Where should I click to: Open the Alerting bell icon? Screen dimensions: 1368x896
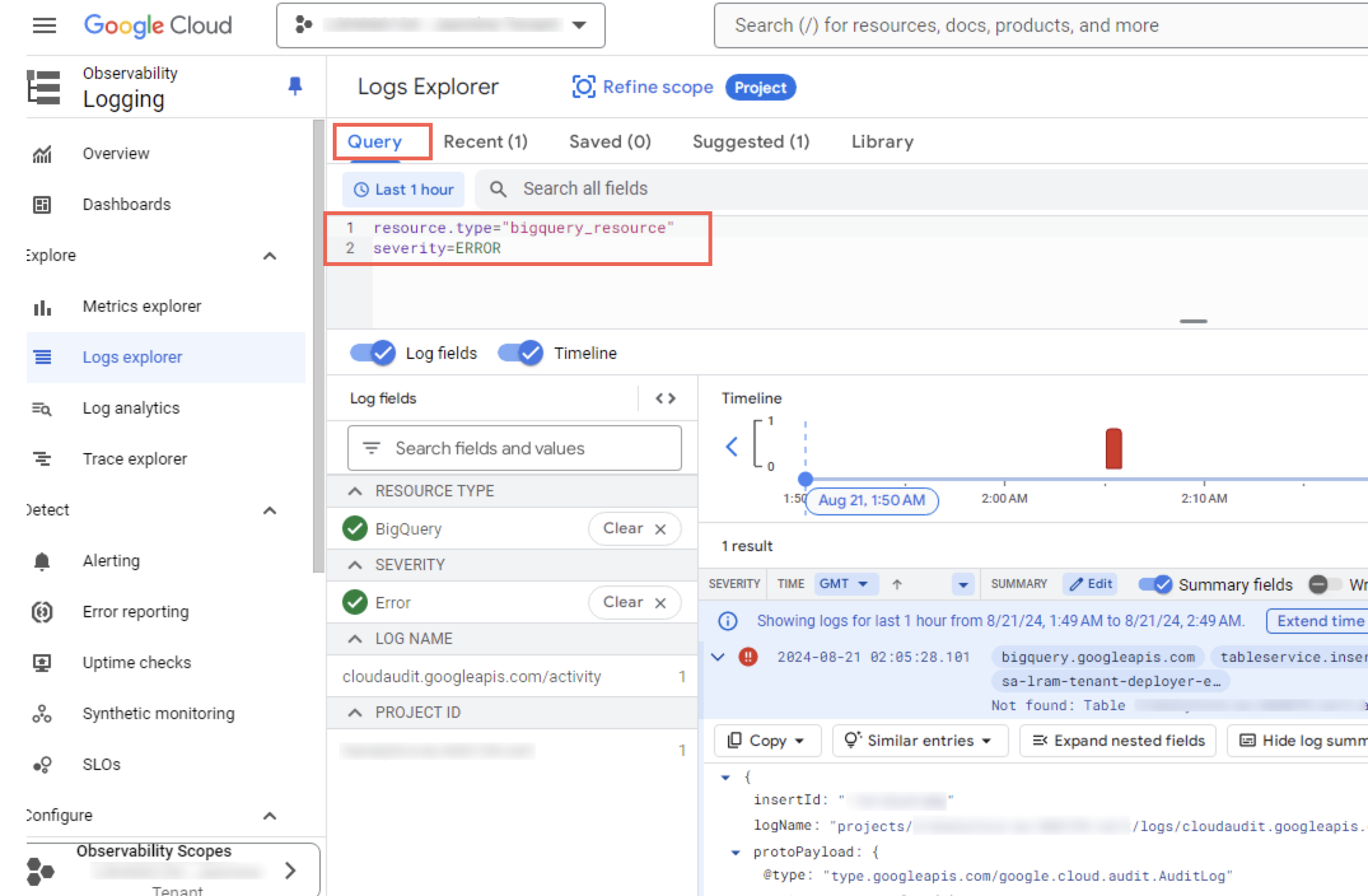tap(42, 561)
